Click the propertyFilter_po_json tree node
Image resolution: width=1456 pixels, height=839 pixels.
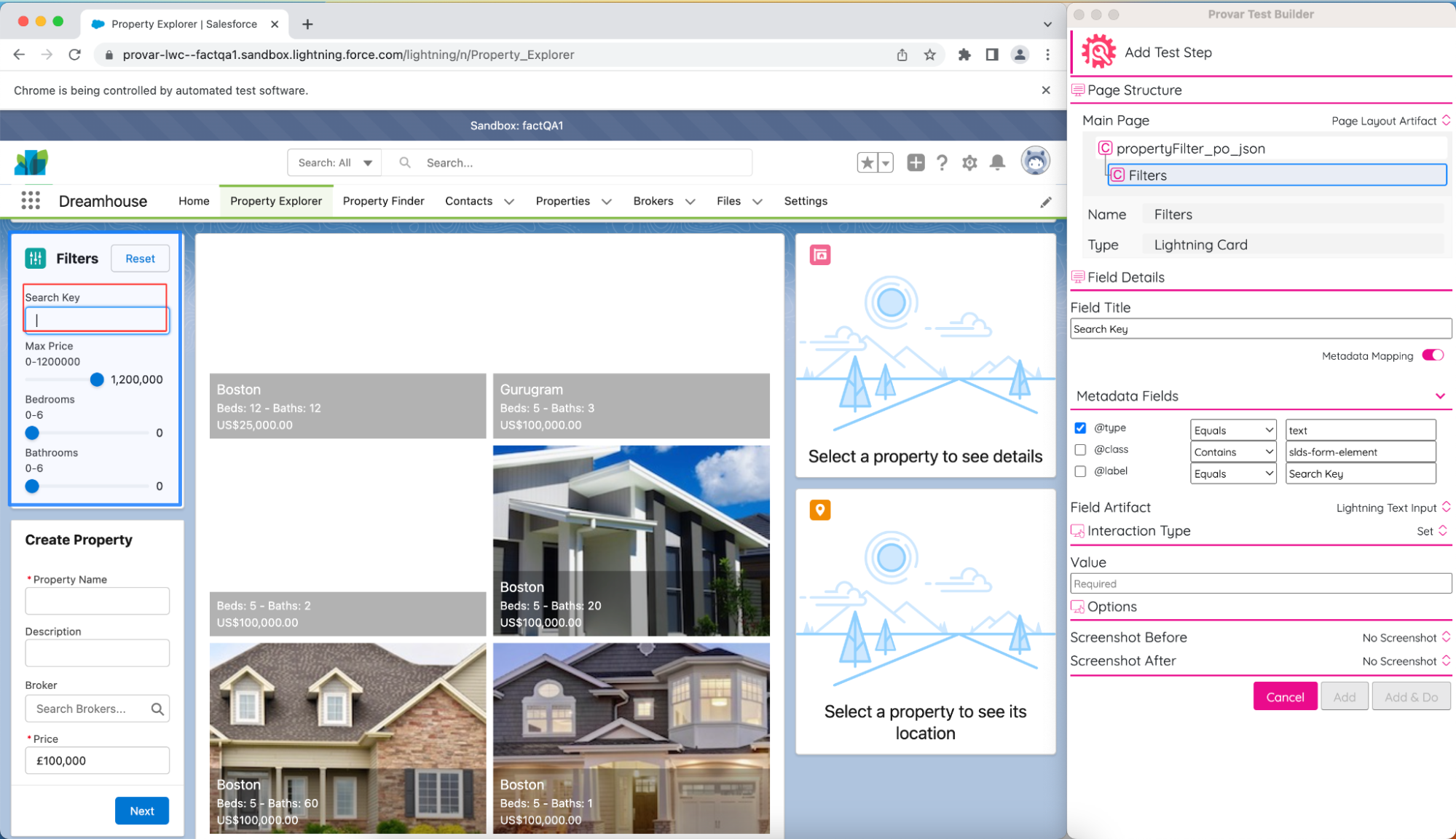(1191, 149)
